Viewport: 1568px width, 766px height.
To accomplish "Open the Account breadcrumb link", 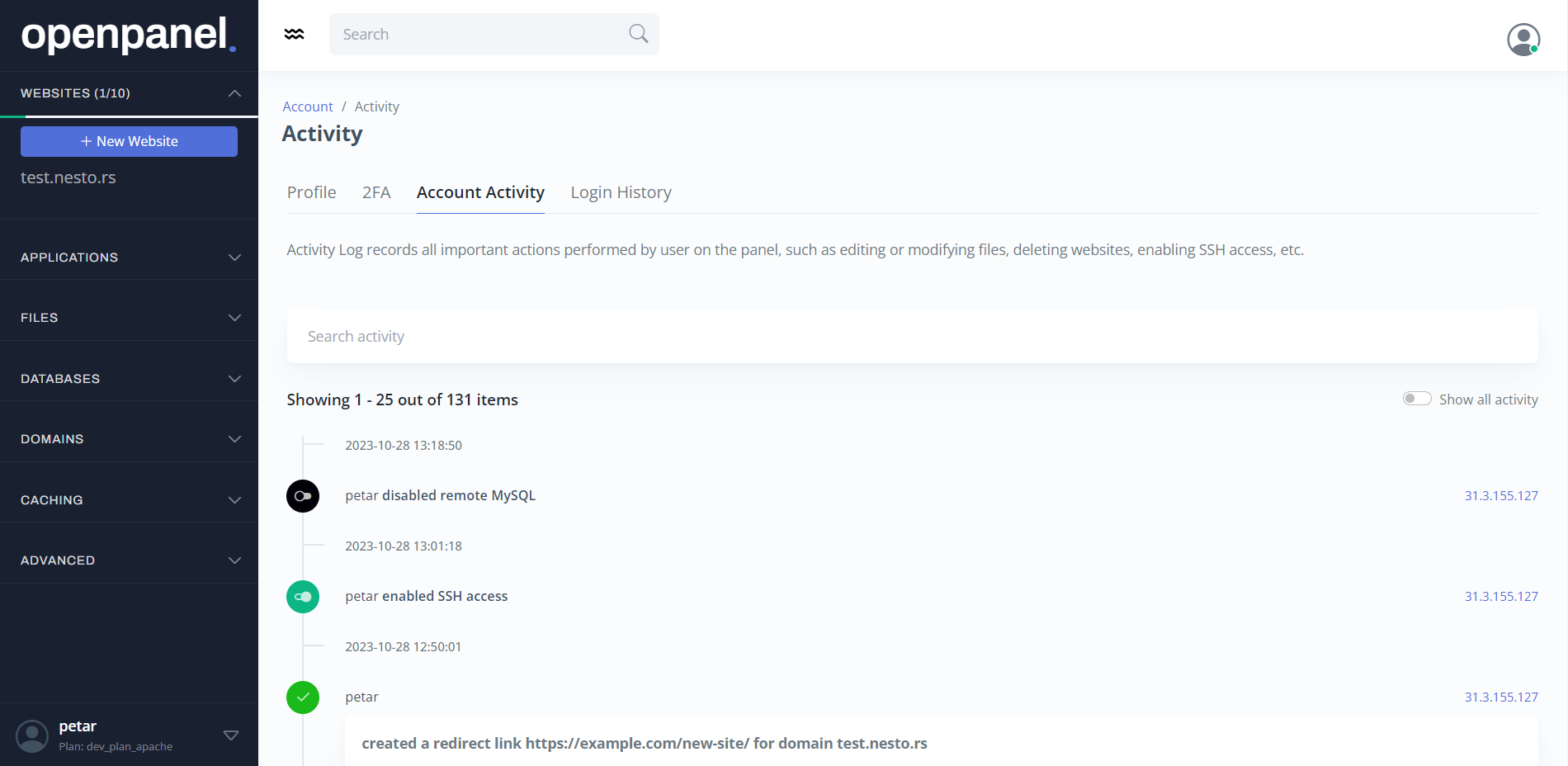I will [308, 106].
